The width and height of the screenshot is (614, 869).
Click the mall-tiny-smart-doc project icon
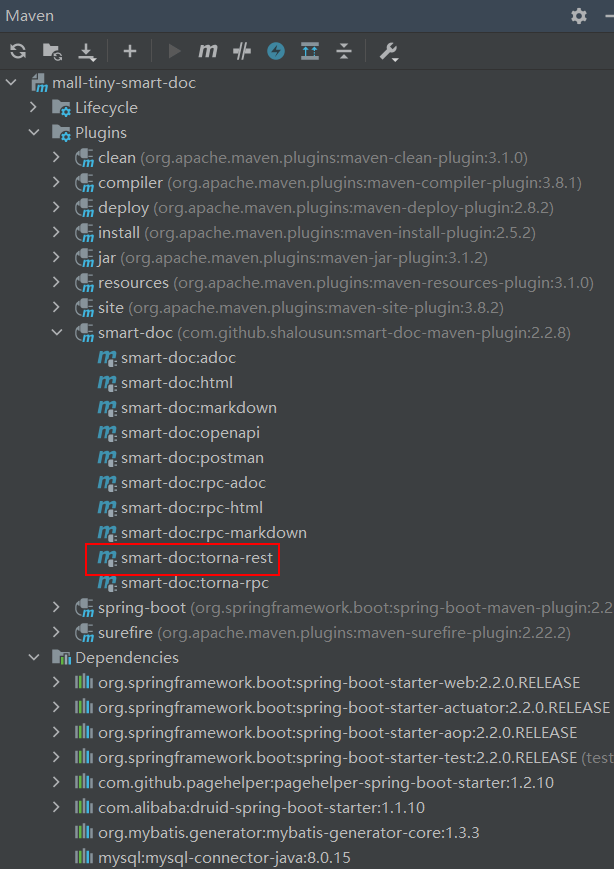coord(39,83)
